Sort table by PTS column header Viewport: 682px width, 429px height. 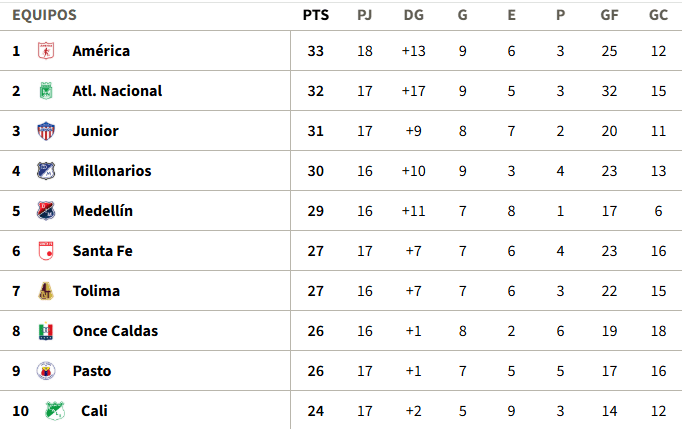coord(316,15)
